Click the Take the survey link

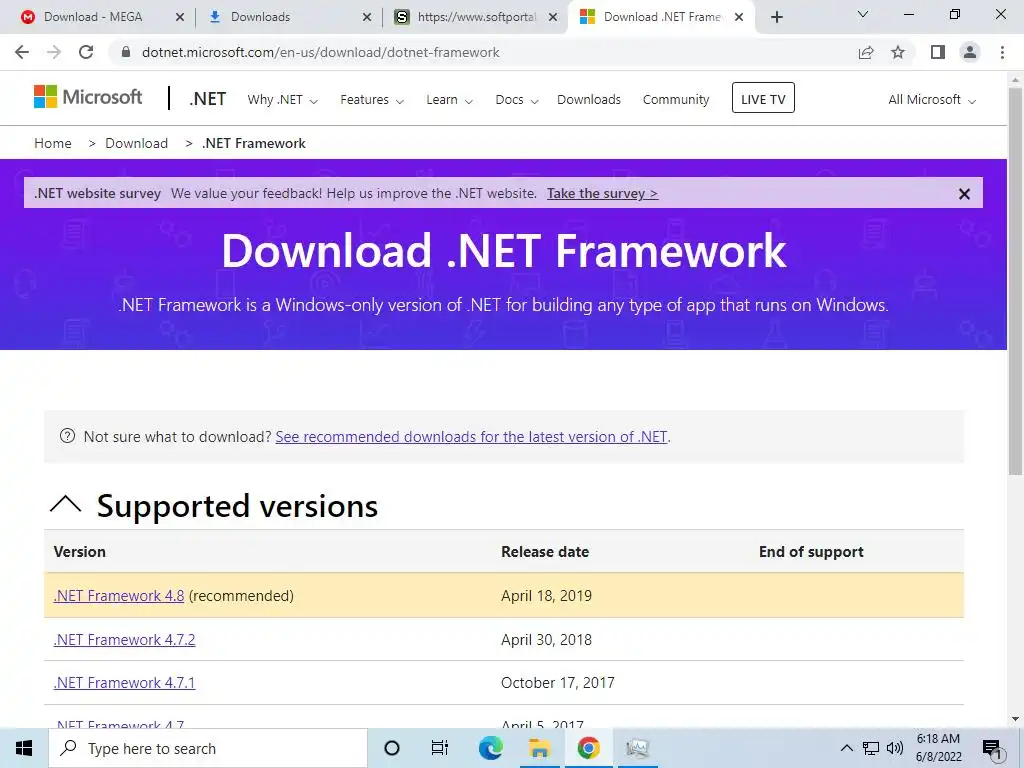point(602,194)
